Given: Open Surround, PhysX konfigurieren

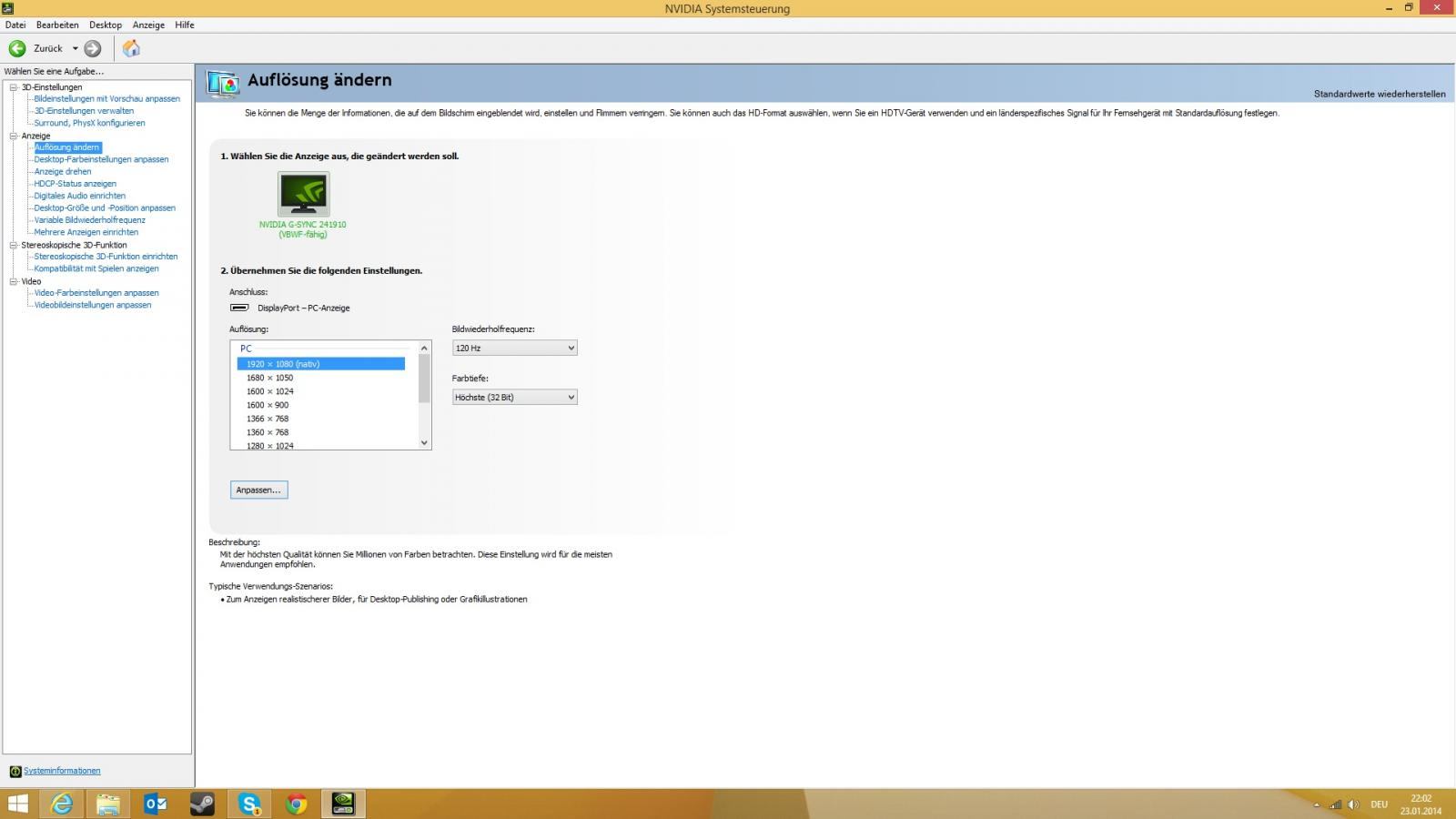Looking at the screenshot, I should point(89,123).
